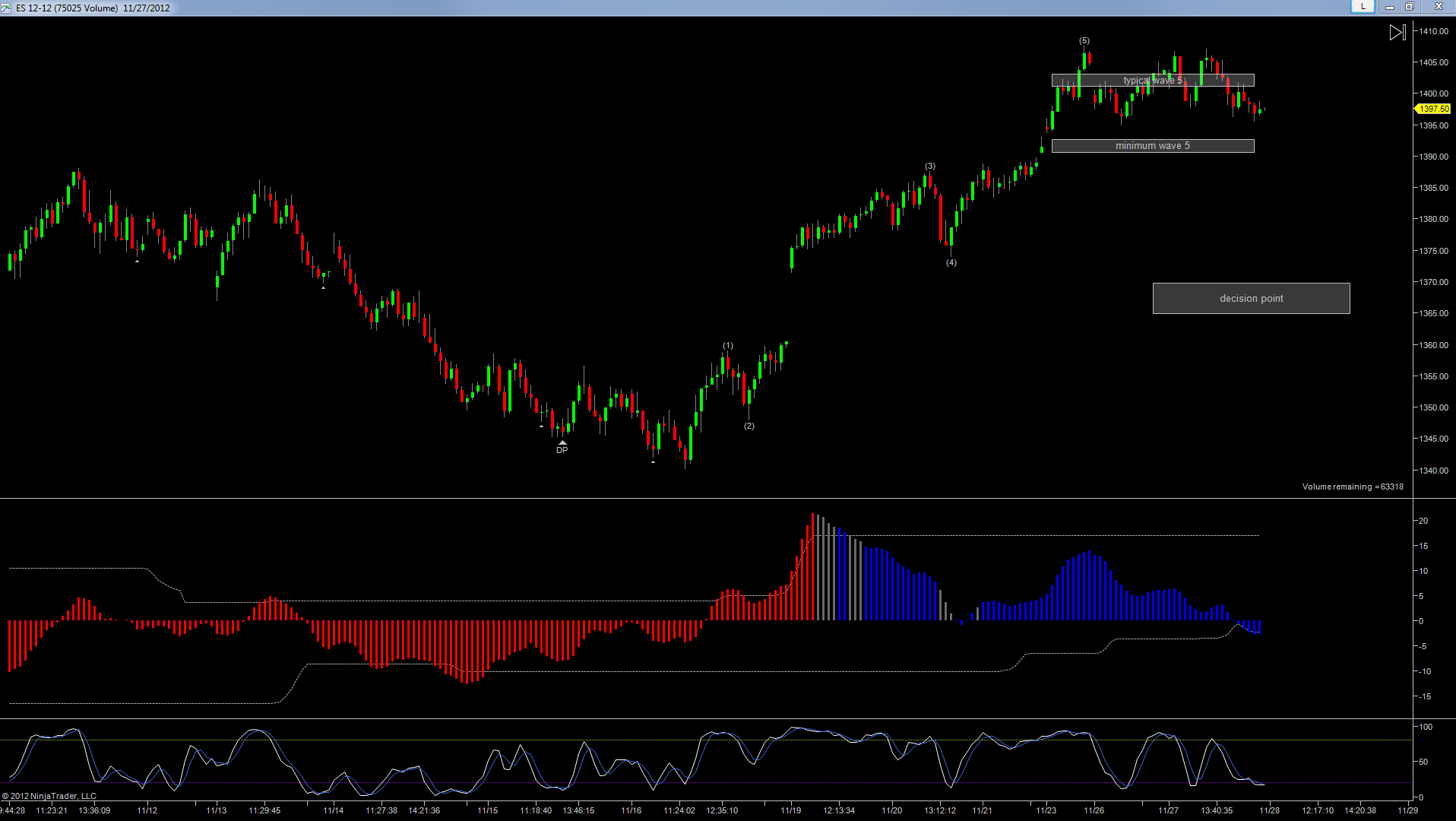Click the (2) wave label
This screenshot has height=821, width=1456.
pyautogui.click(x=749, y=426)
